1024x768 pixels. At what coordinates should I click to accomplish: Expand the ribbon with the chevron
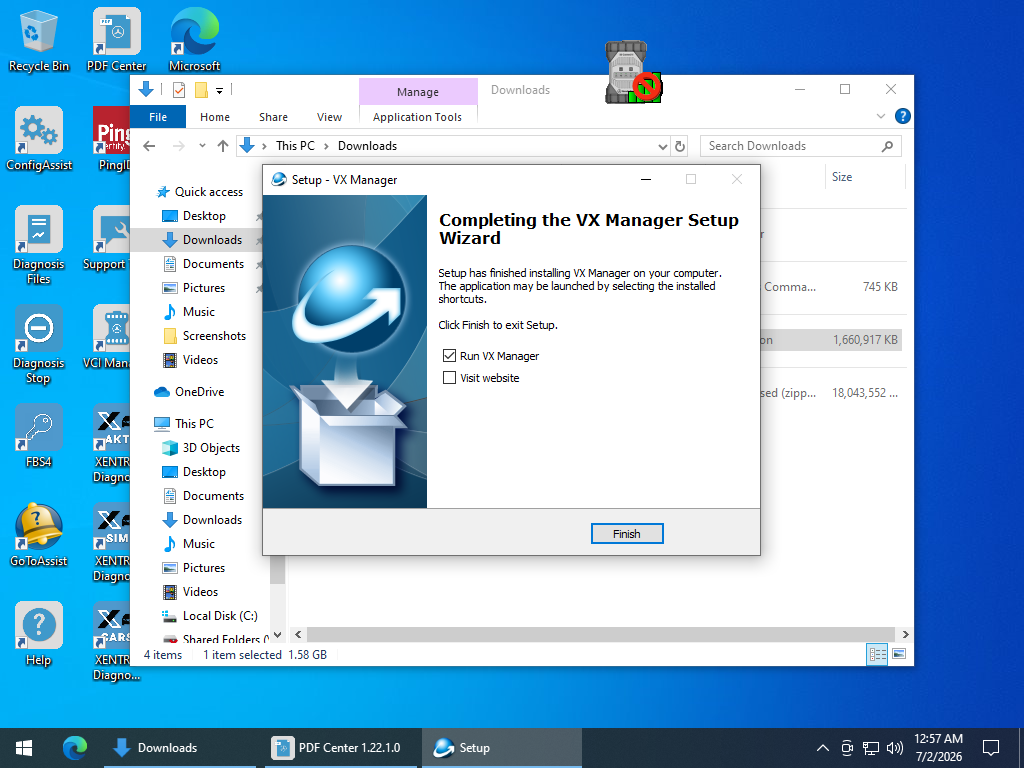(x=880, y=116)
